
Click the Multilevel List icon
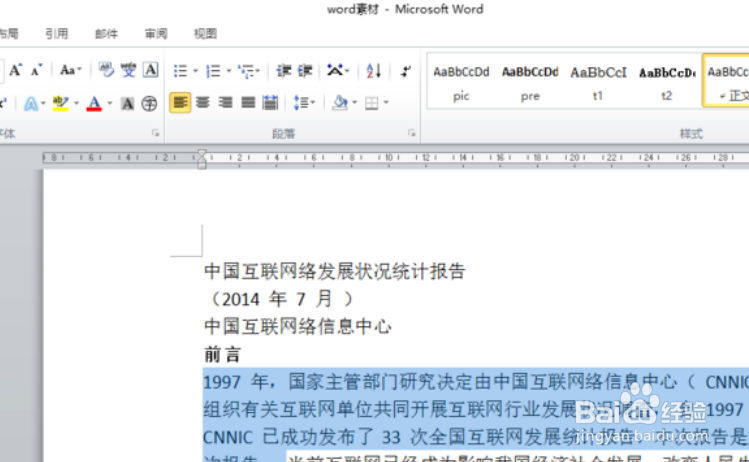[x=248, y=71]
